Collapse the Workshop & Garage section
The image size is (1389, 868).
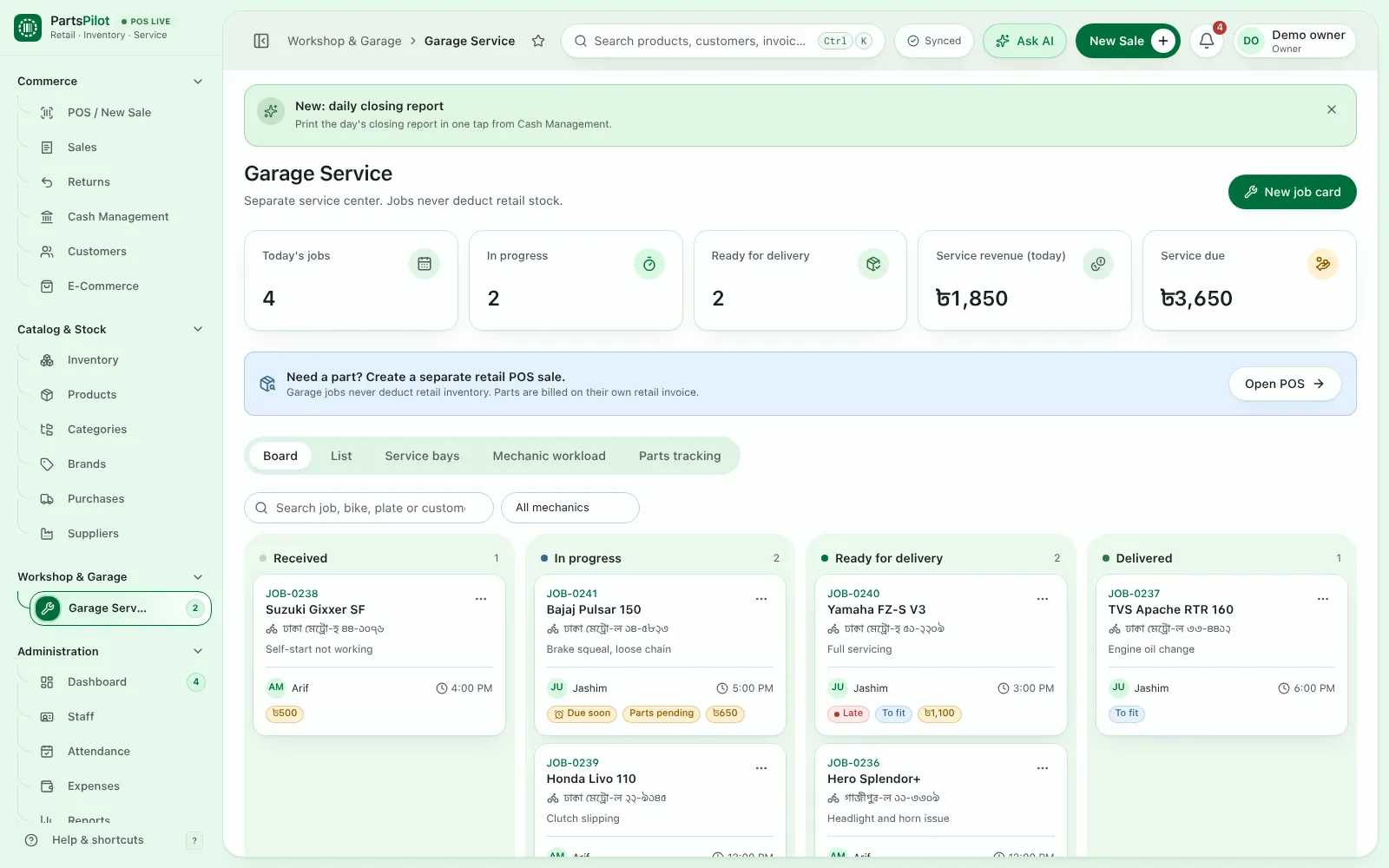(x=198, y=577)
